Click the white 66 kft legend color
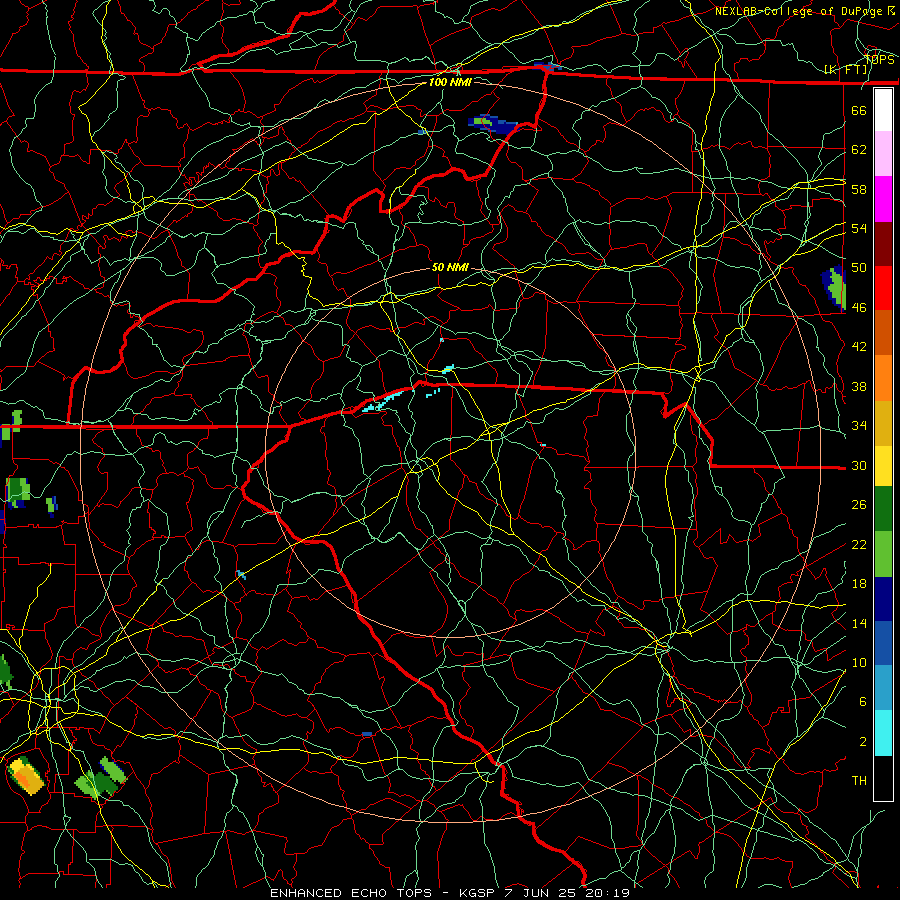Viewport: 900px width, 900px height. click(x=883, y=110)
